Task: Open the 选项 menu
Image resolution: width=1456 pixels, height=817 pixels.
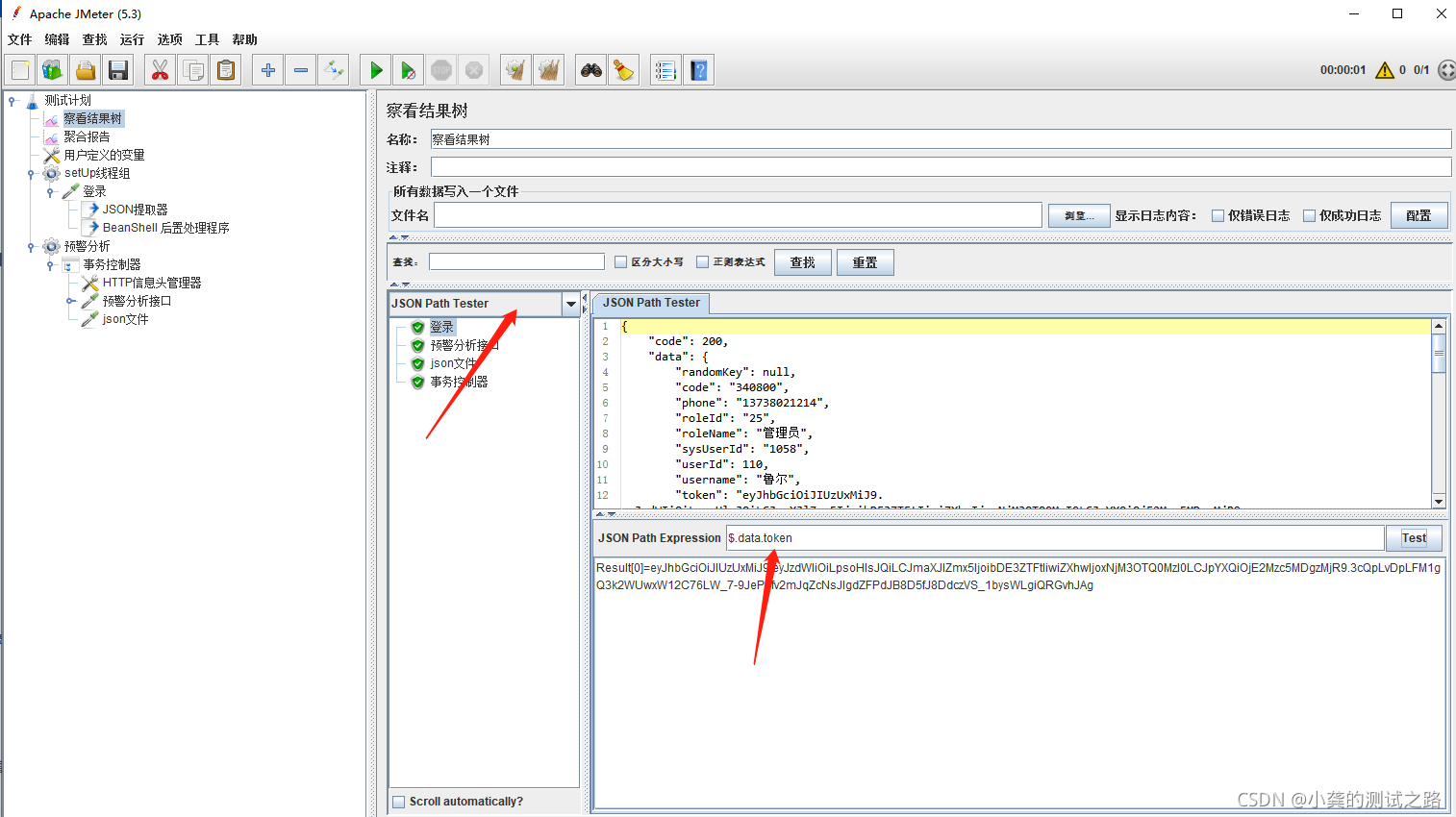Action: point(169,39)
